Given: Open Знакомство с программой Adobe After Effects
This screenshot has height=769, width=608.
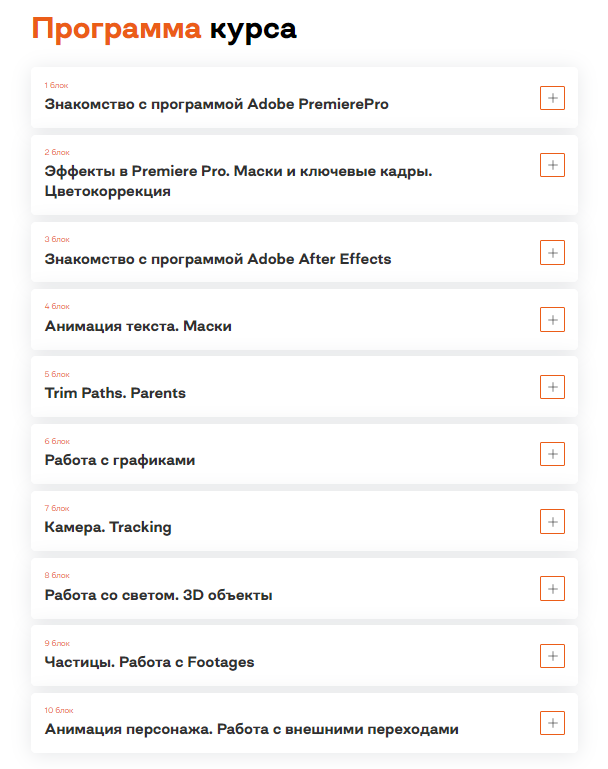Looking at the screenshot, I should coord(218,259).
